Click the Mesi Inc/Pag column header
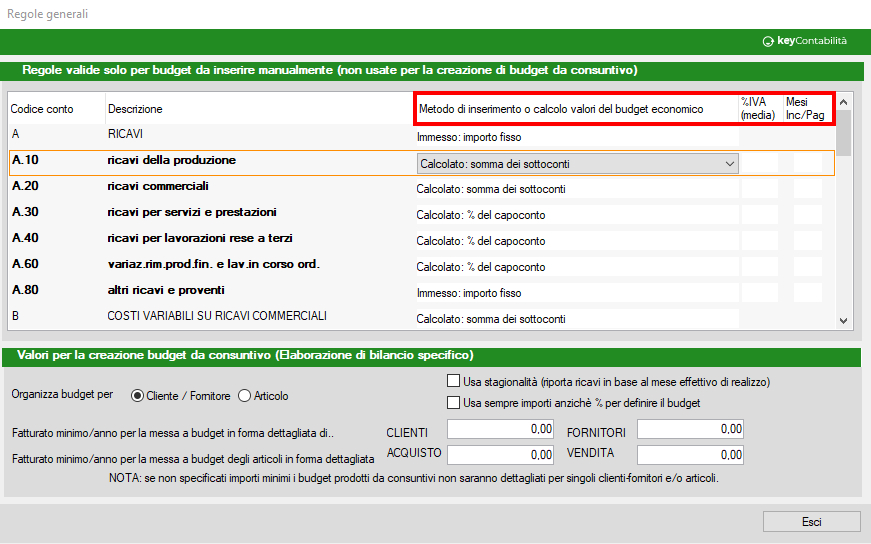The width and height of the screenshot is (871, 544). 805,108
